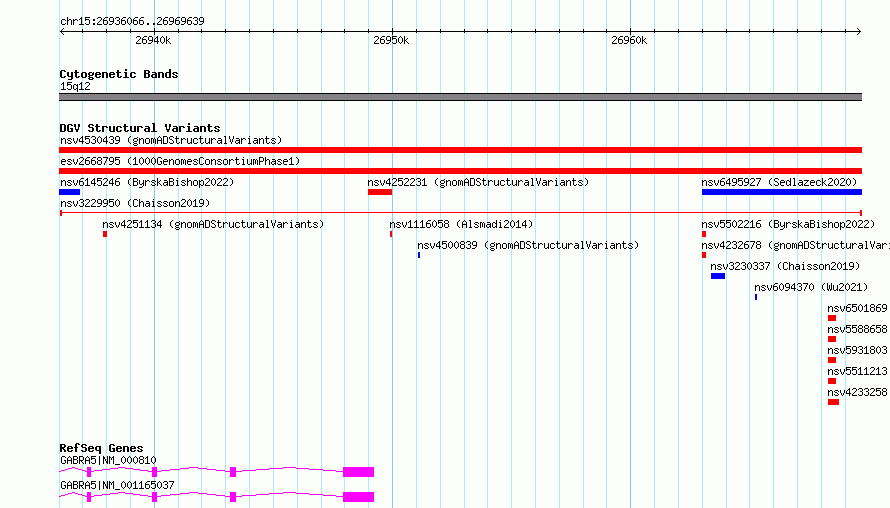
Task: Click the red bar under nsv4530439
Action: click(460, 150)
